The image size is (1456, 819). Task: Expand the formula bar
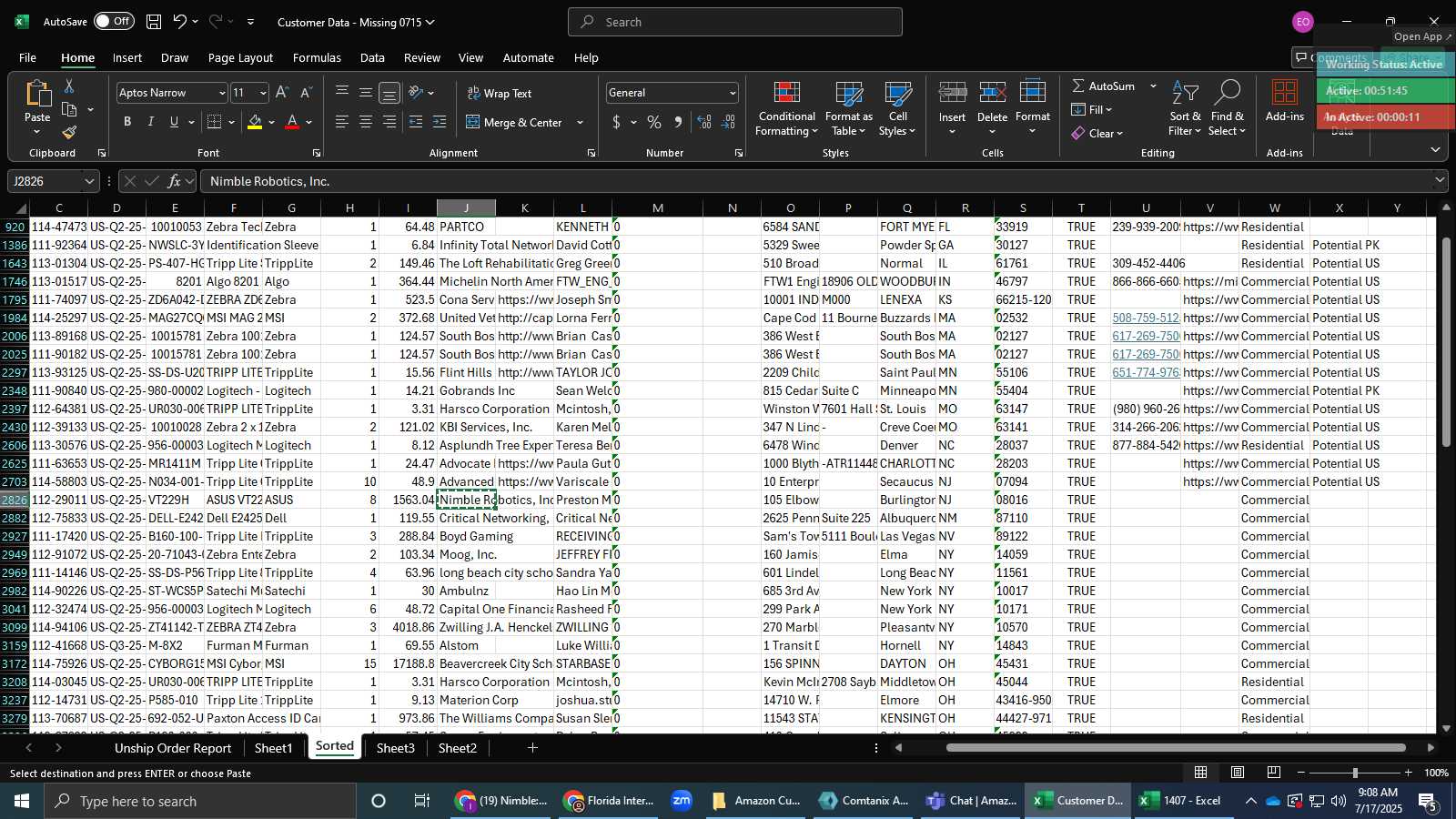click(1440, 181)
